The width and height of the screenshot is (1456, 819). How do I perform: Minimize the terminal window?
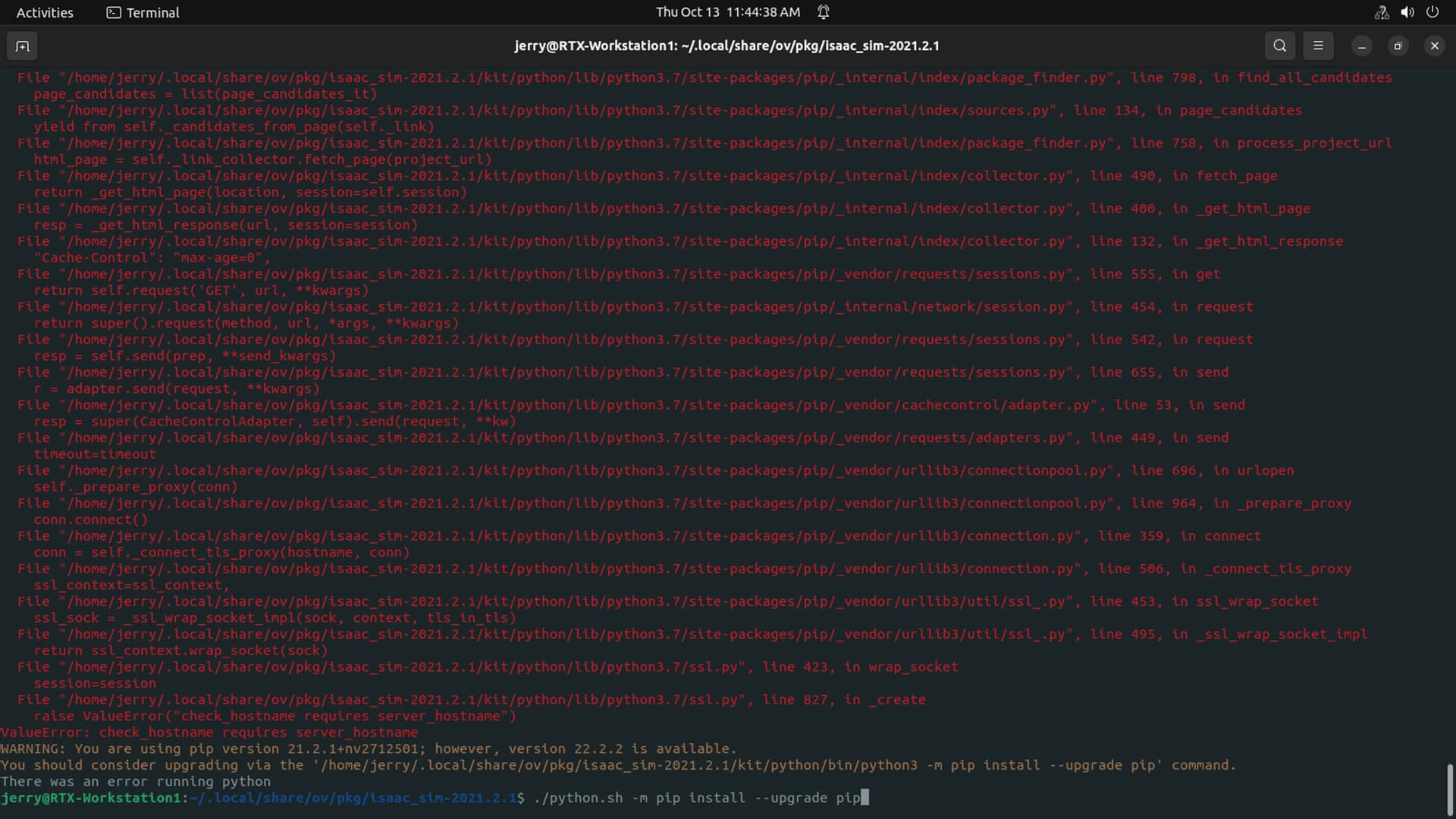pyautogui.click(x=1360, y=45)
